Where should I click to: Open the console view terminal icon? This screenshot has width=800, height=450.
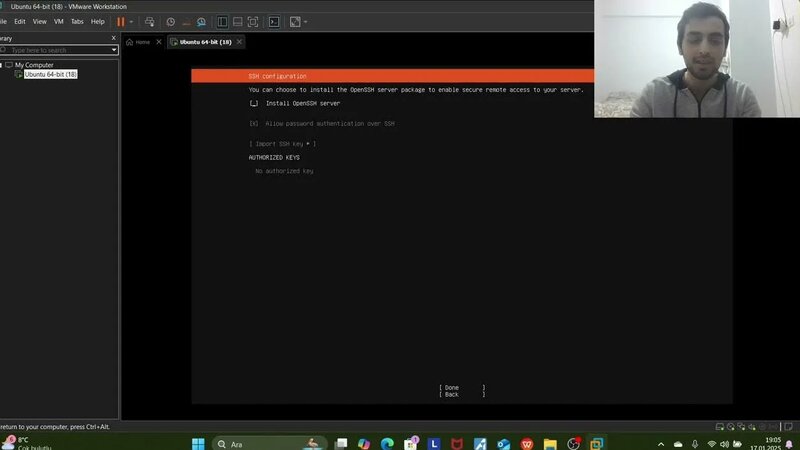pos(274,22)
